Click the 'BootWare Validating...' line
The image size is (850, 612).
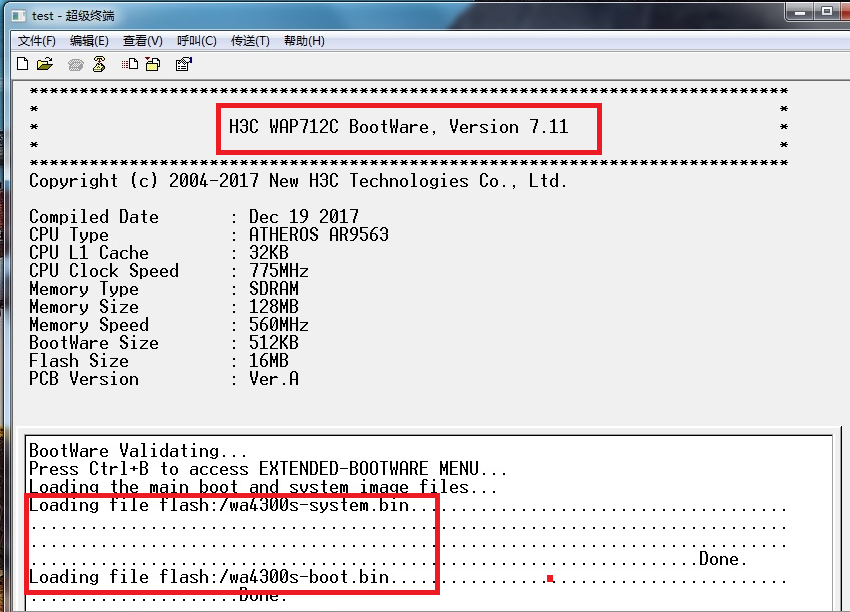138,450
